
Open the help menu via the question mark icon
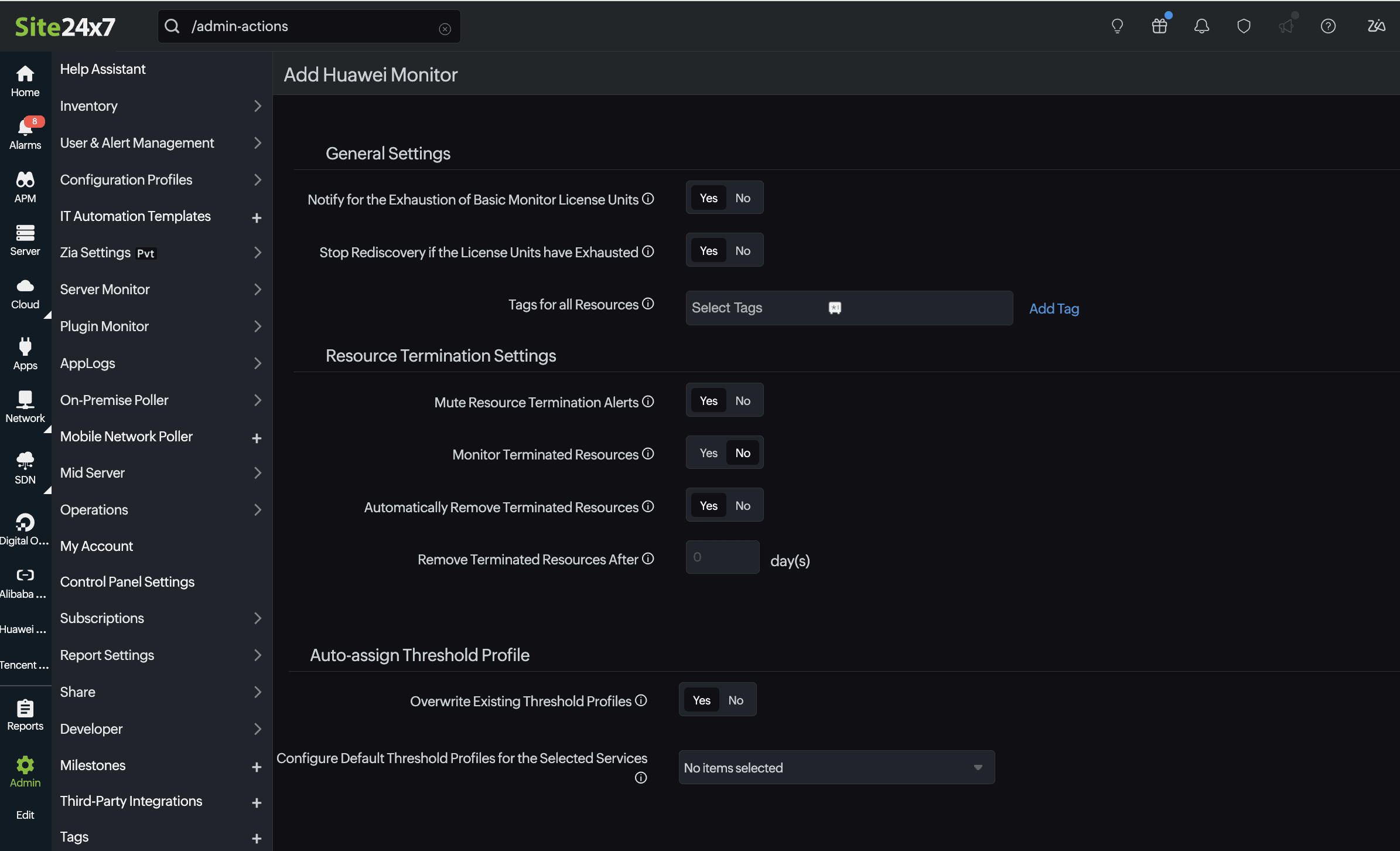click(x=1328, y=26)
